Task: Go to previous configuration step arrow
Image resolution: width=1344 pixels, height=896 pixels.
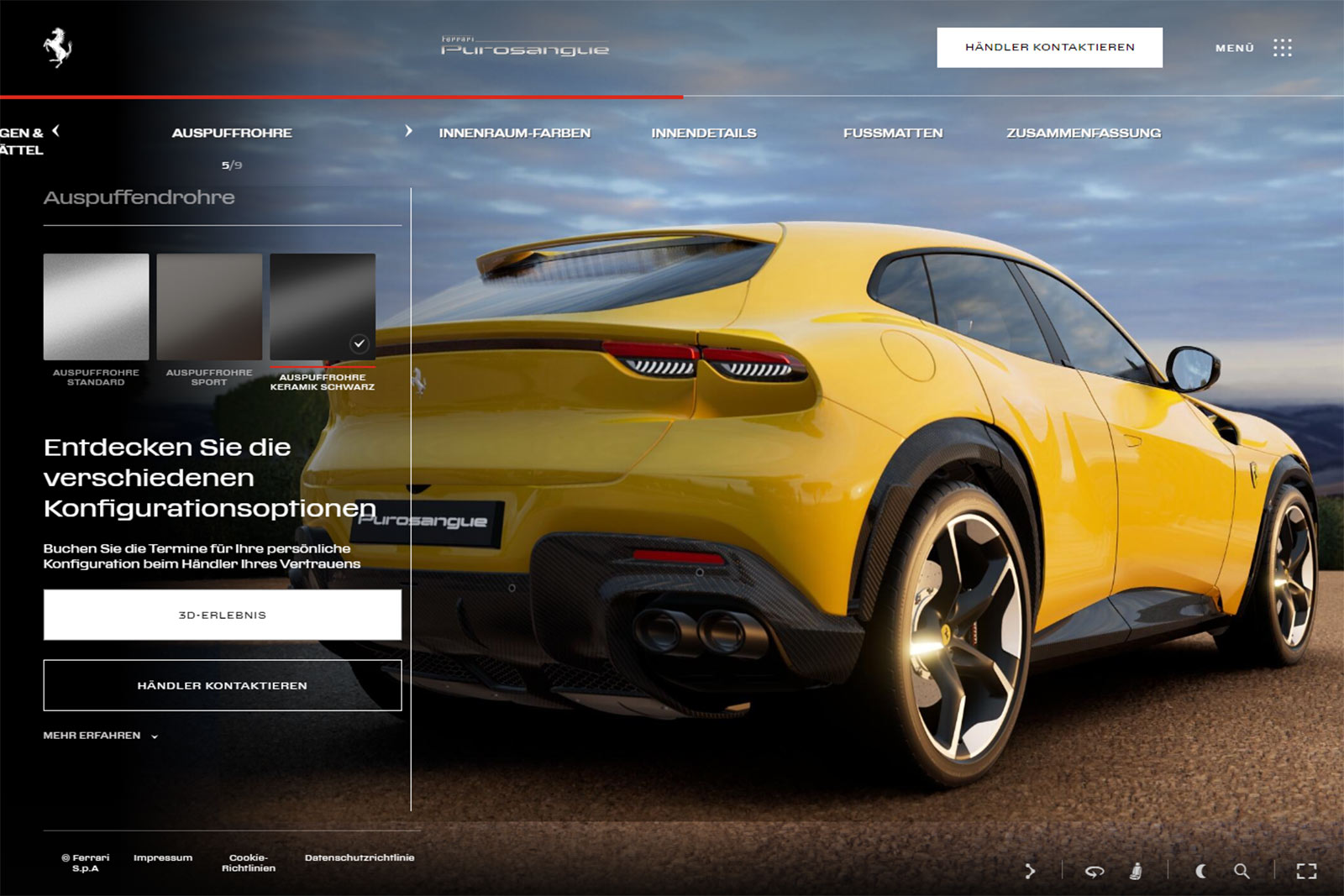Action: pos(55,130)
